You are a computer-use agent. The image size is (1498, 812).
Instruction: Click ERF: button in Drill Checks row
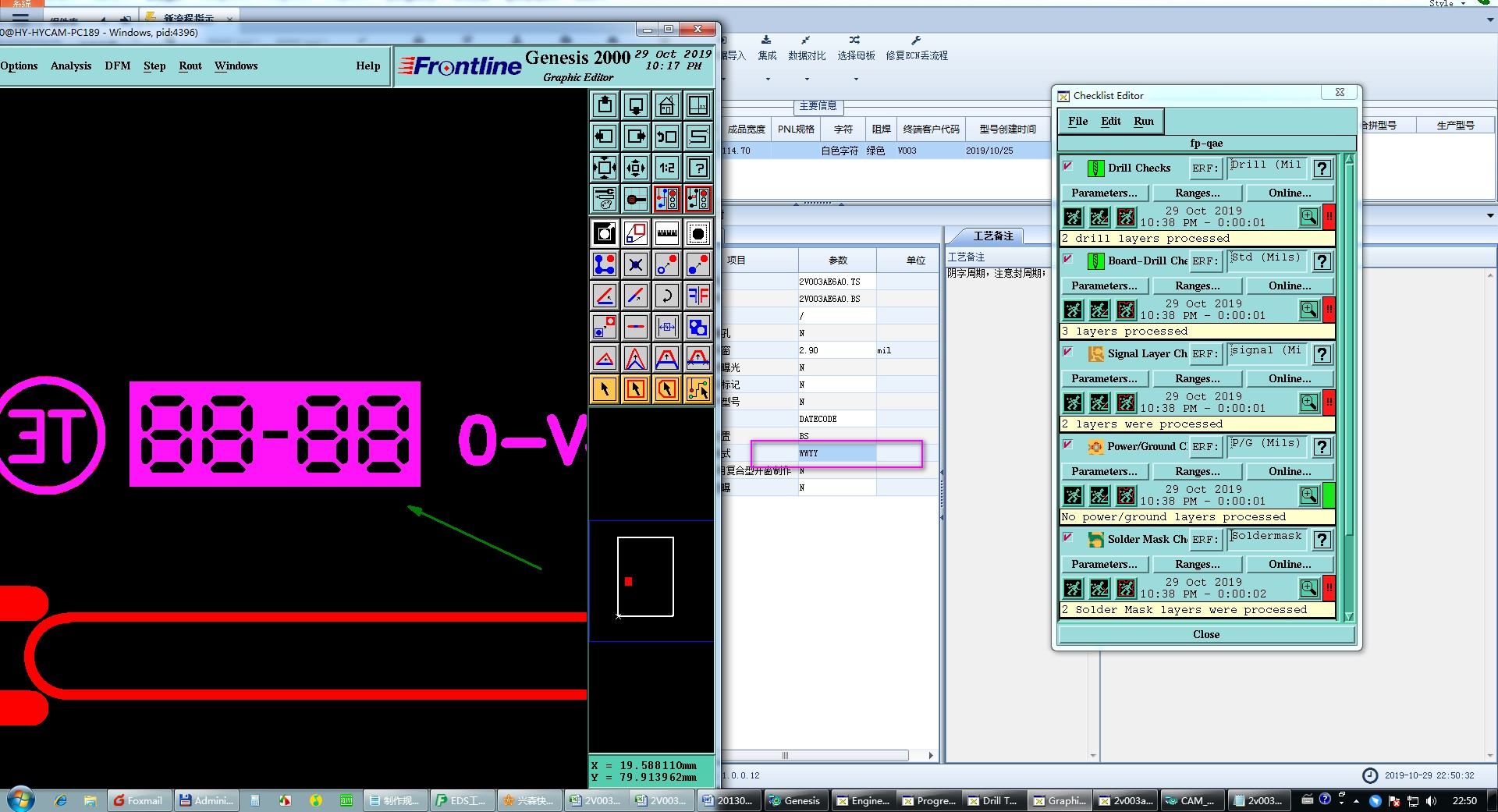click(1205, 168)
